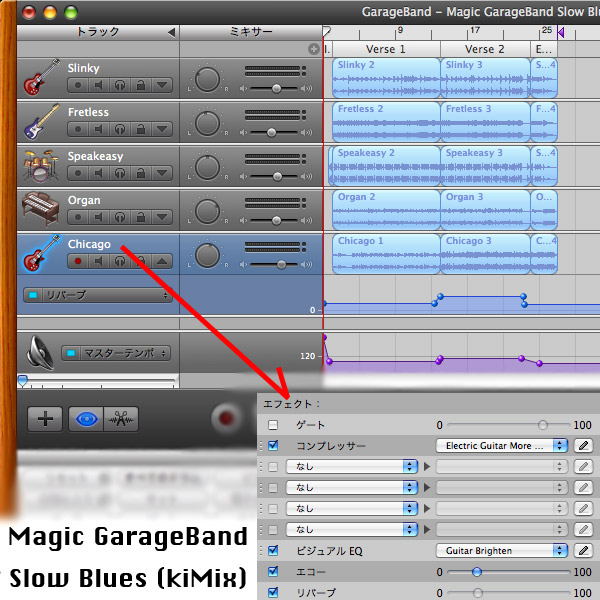Open the Guitar Brighten EQ preset menu
The width and height of the screenshot is (600, 600).
(x=502, y=550)
